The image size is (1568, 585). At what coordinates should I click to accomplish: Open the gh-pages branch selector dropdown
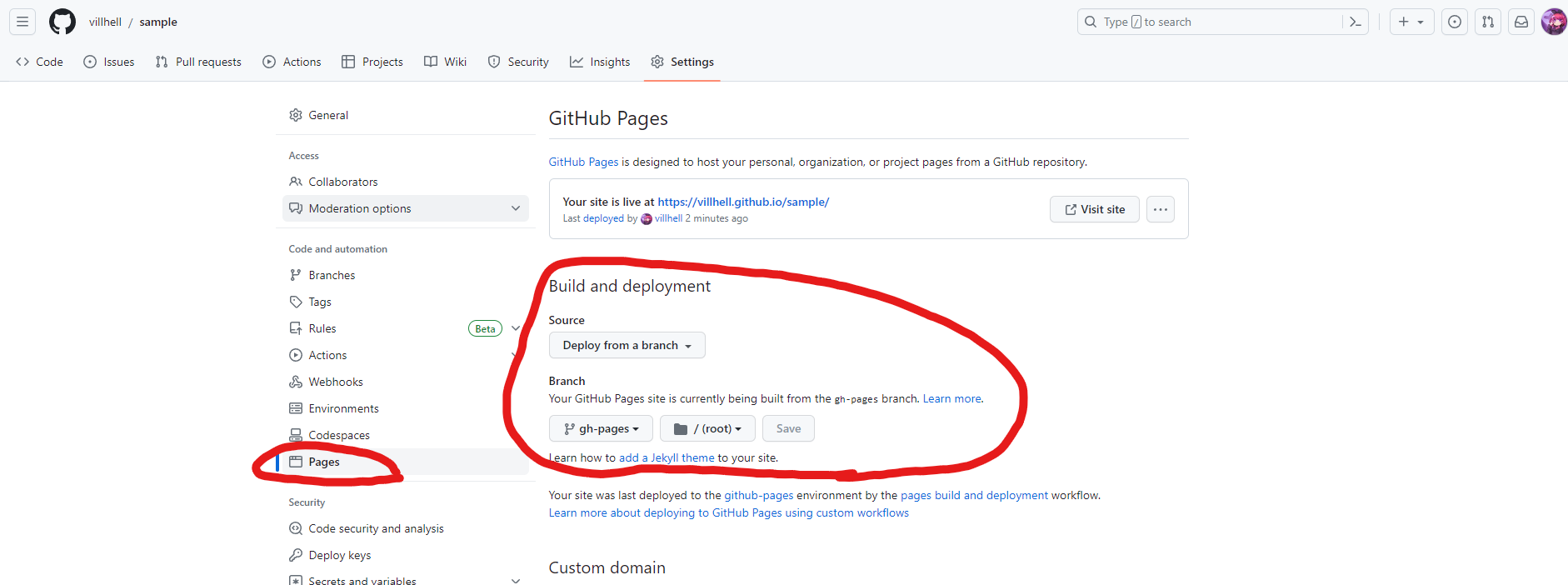click(601, 428)
